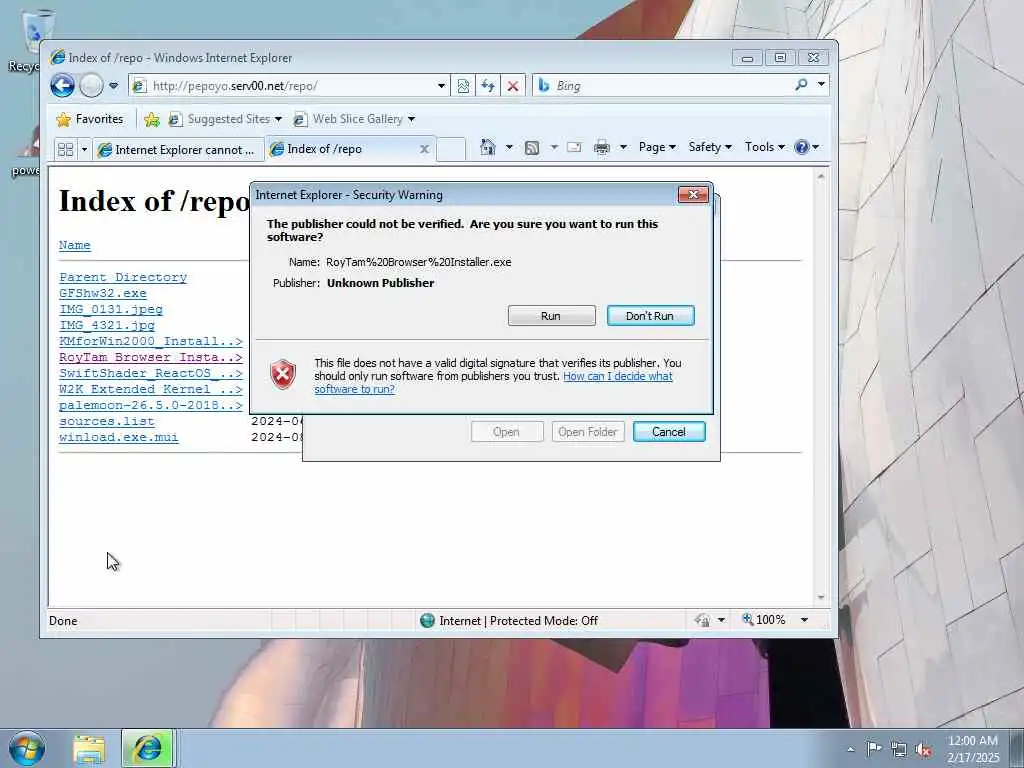The height and width of the screenshot is (768, 1024).
Task: Click the RSS feeds icon
Action: 532,148
